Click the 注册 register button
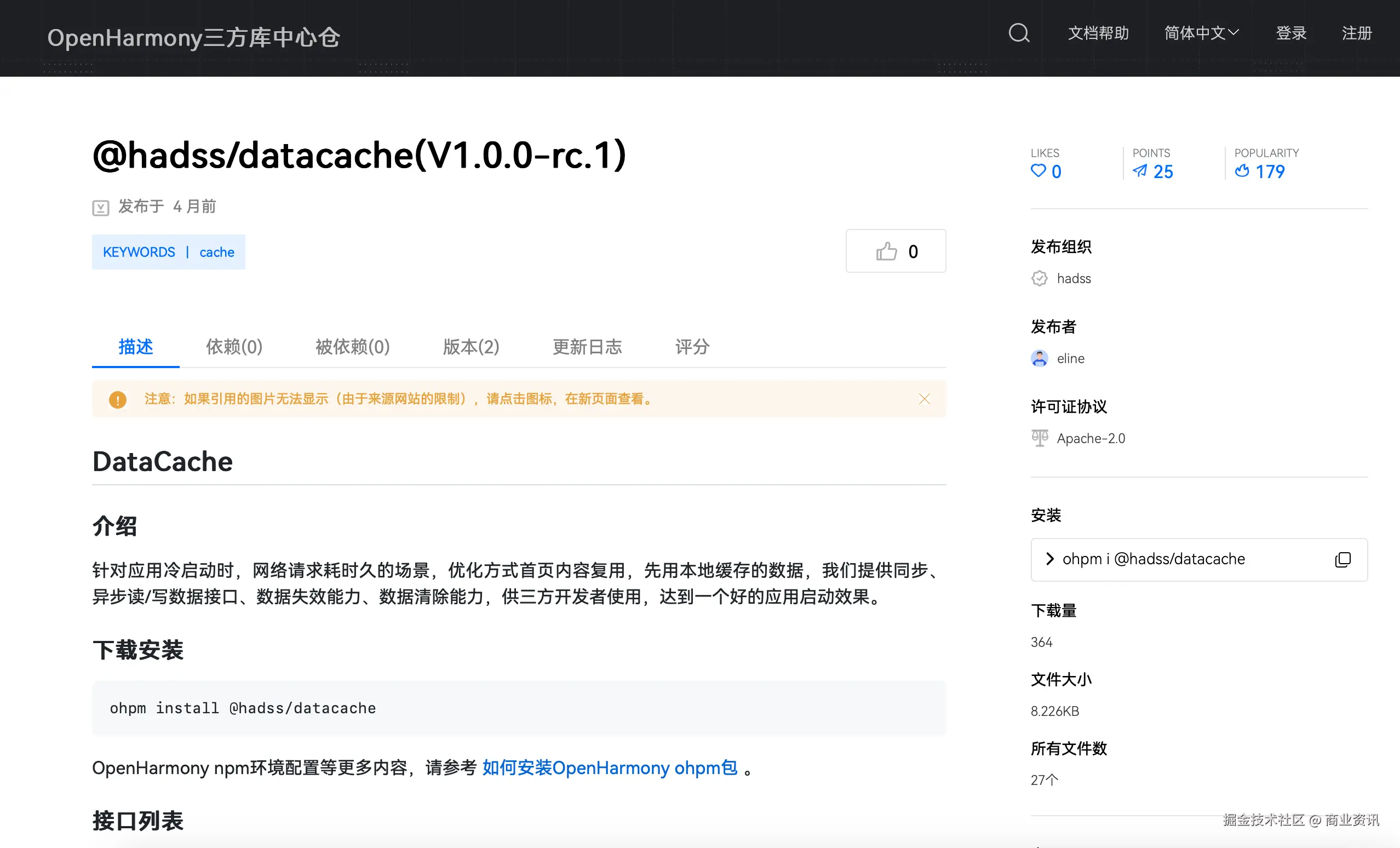 pyautogui.click(x=1357, y=33)
